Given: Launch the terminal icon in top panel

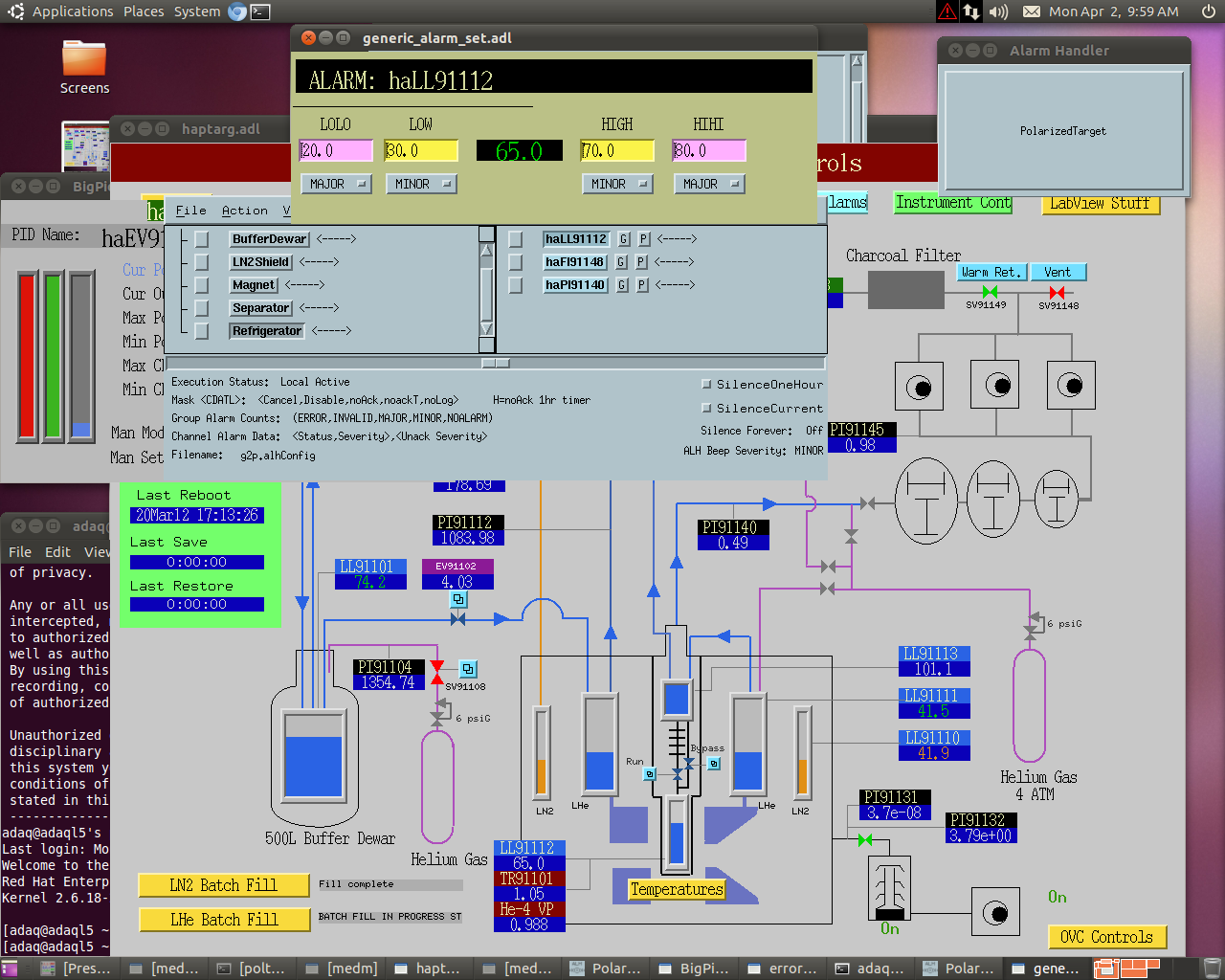Looking at the screenshot, I should 259,11.
